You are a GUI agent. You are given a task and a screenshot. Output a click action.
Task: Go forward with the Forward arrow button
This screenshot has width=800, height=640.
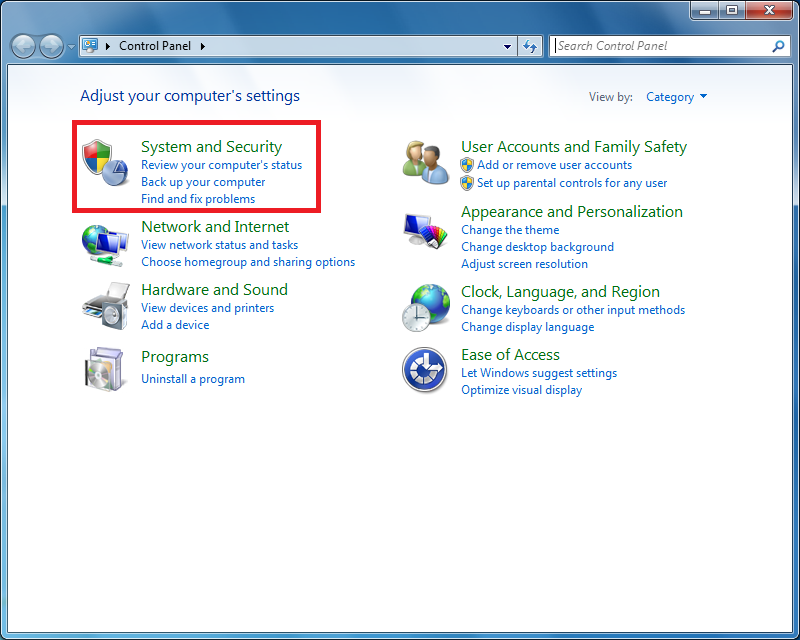51,46
